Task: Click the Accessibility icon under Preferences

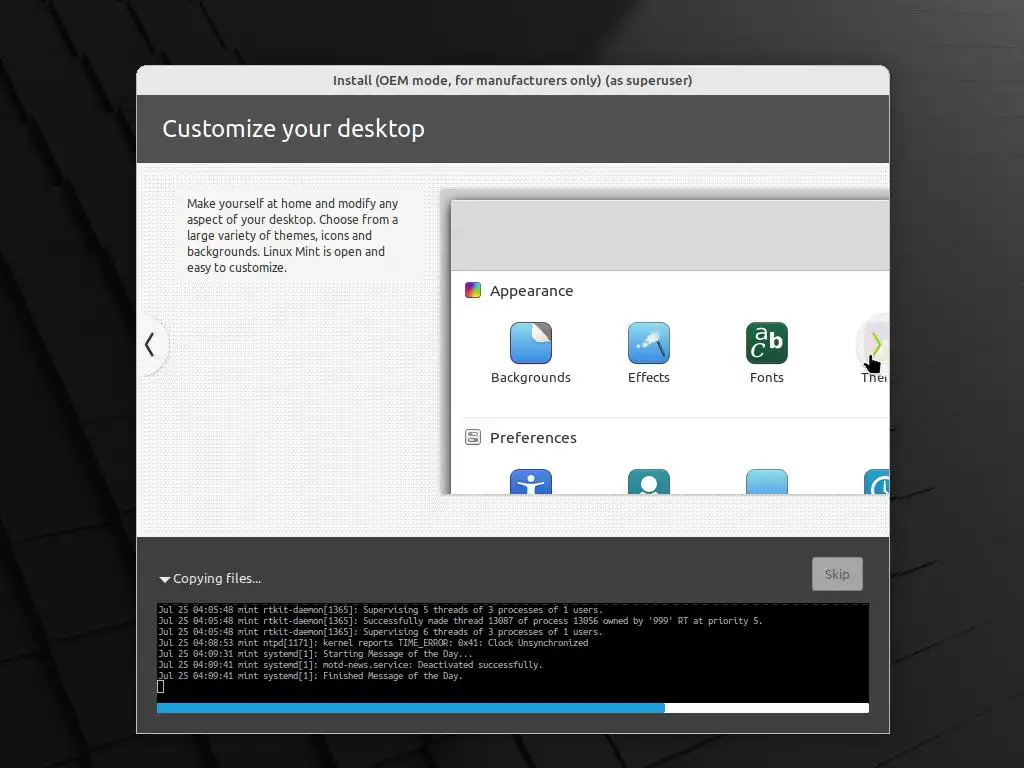Action: (530, 482)
